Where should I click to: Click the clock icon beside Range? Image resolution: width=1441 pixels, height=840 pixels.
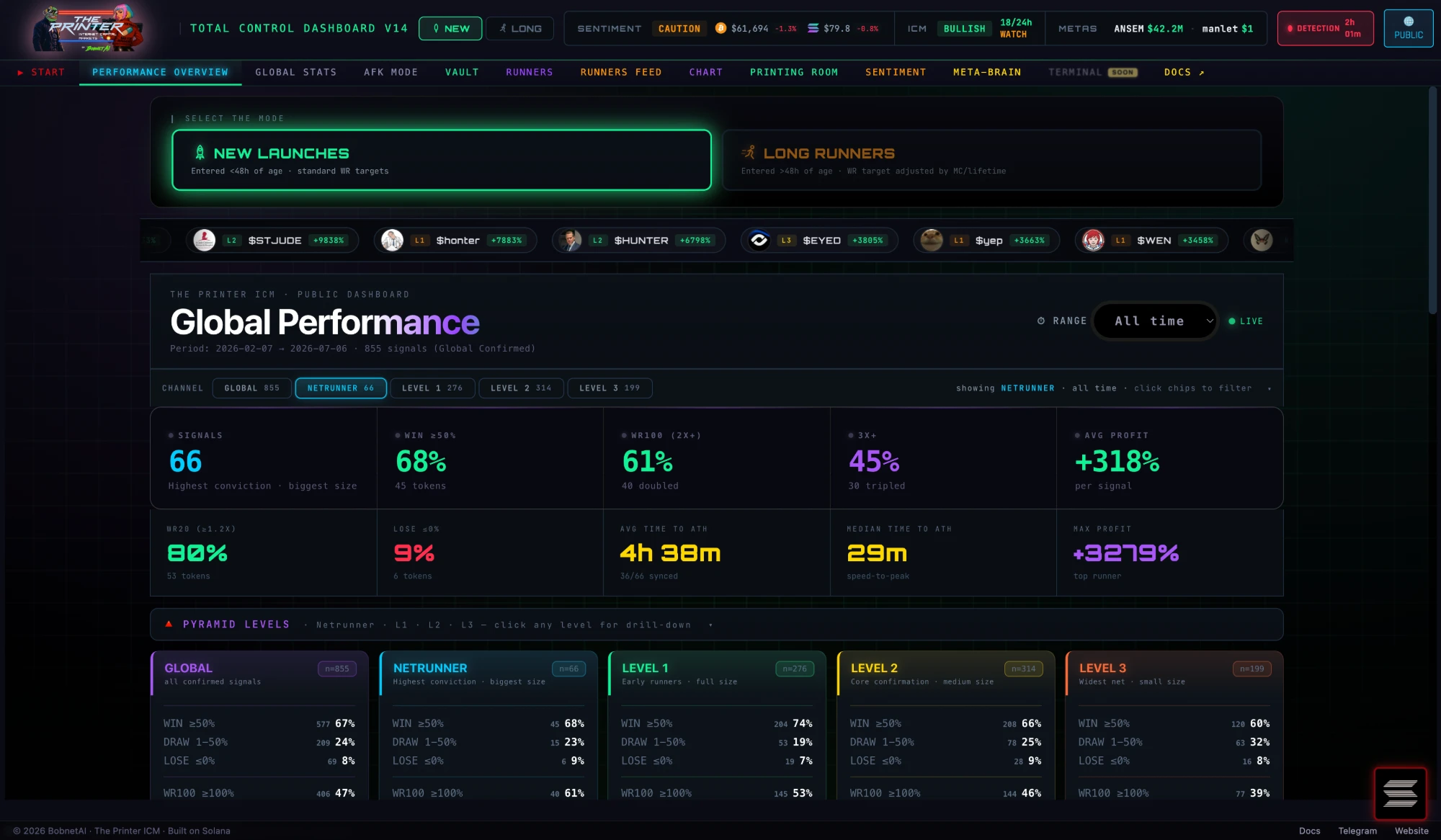1041,321
